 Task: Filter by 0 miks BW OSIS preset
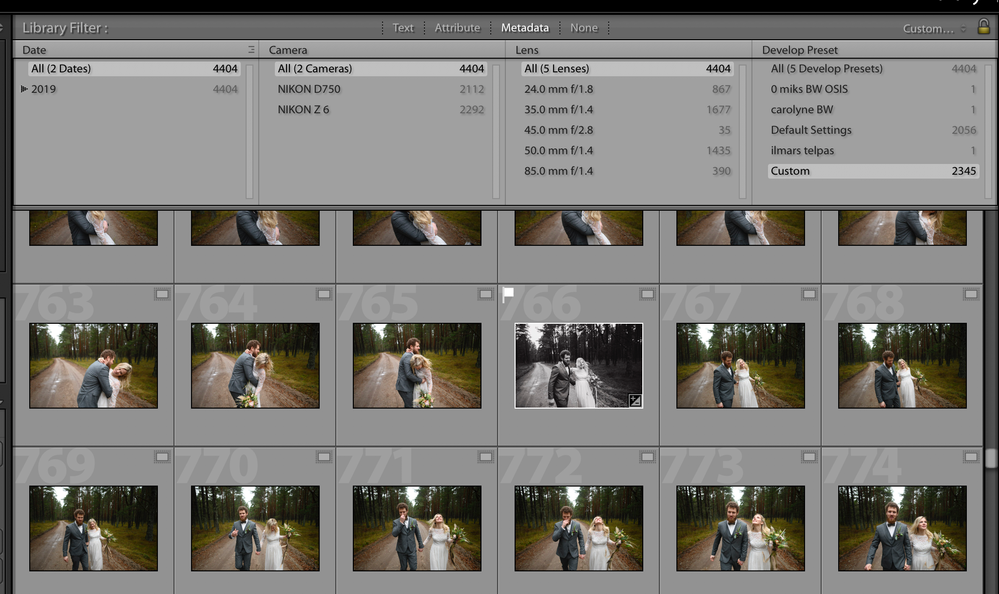pyautogui.click(x=873, y=89)
